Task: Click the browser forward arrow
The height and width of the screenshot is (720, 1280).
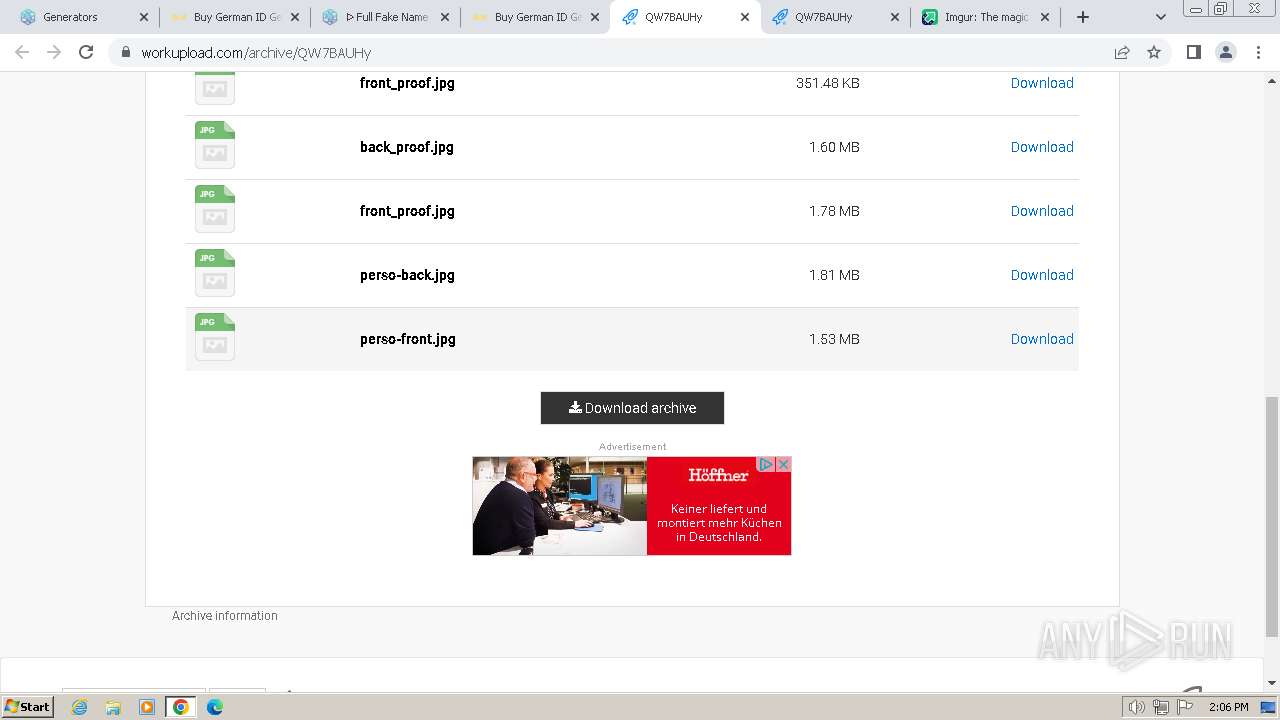Action: [54, 52]
